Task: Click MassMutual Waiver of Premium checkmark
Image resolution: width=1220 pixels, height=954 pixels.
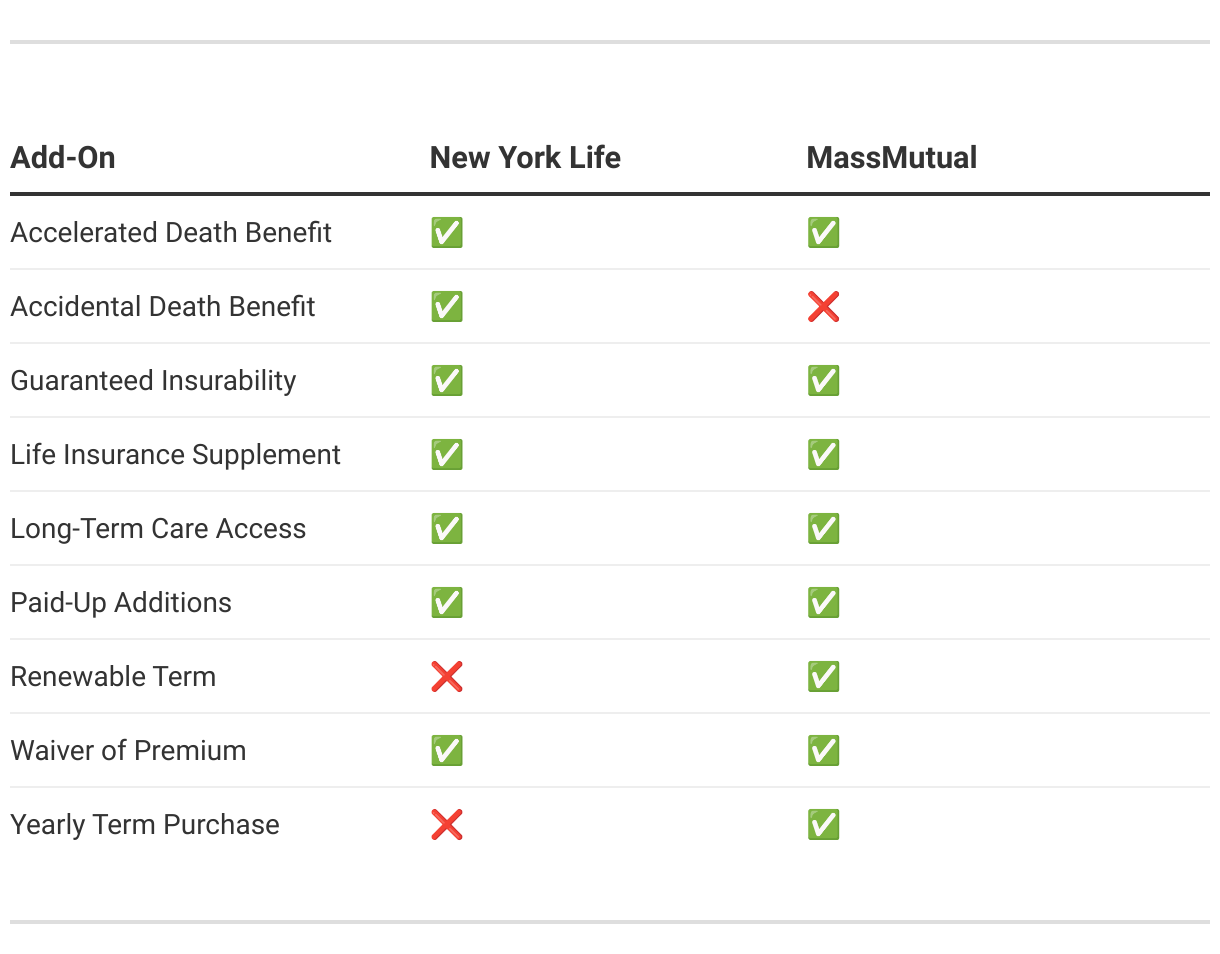Action: 823,751
